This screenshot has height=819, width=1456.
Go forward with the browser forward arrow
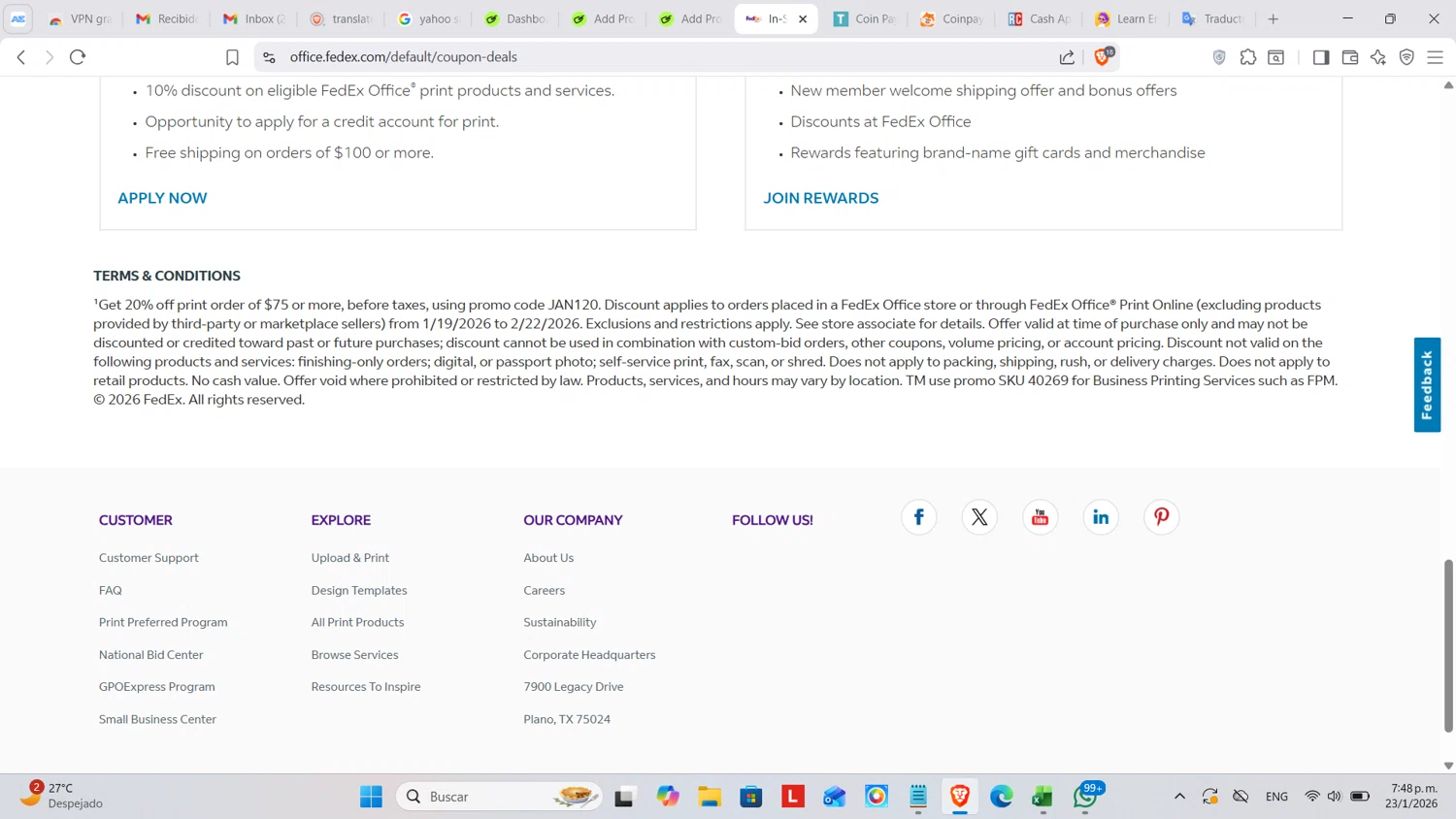click(x=50, y=57)
